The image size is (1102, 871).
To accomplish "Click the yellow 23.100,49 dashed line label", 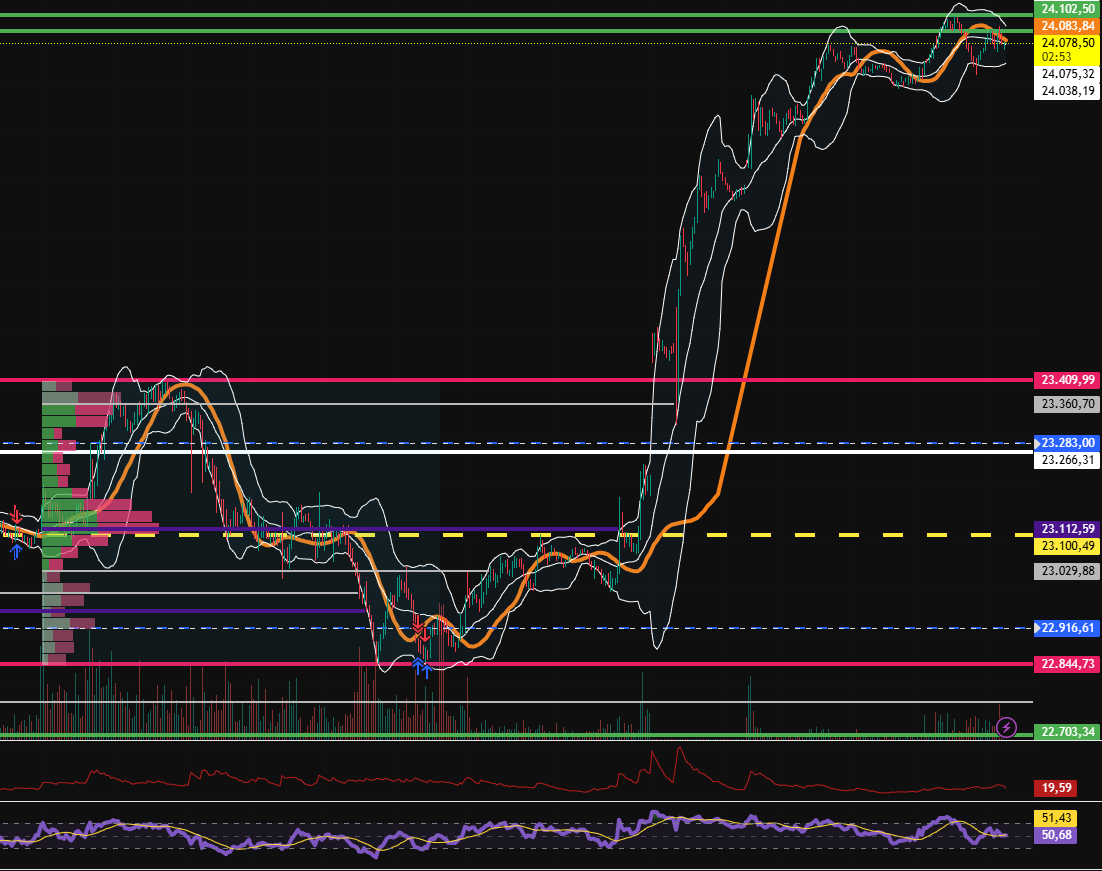I will coord(1067,545).
